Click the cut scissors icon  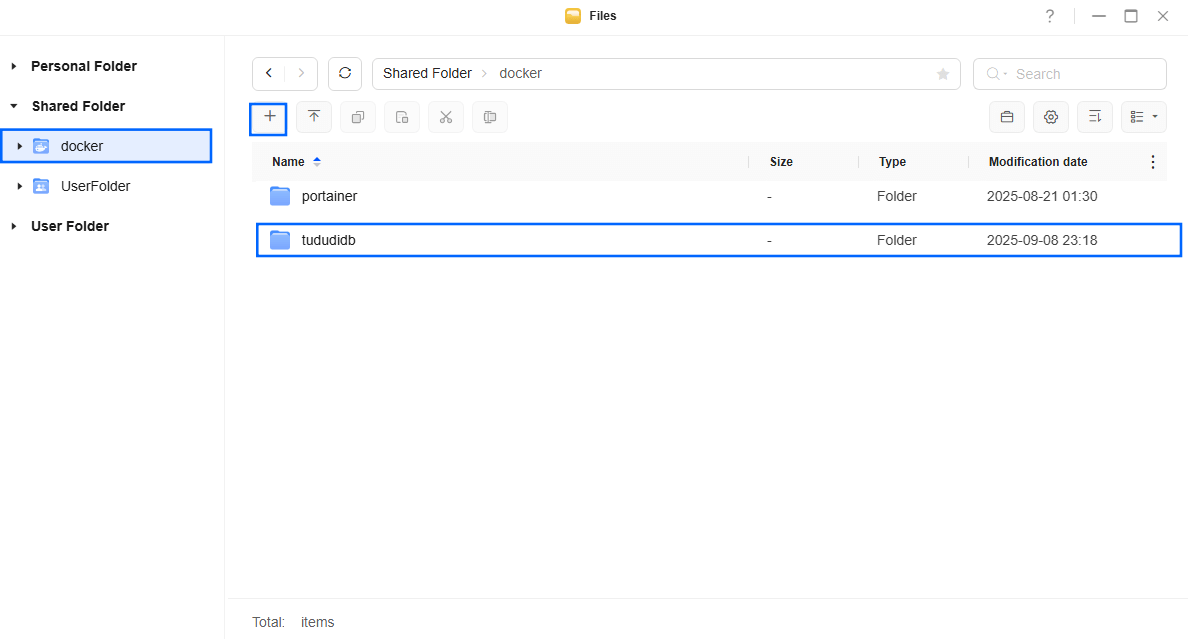446,117
